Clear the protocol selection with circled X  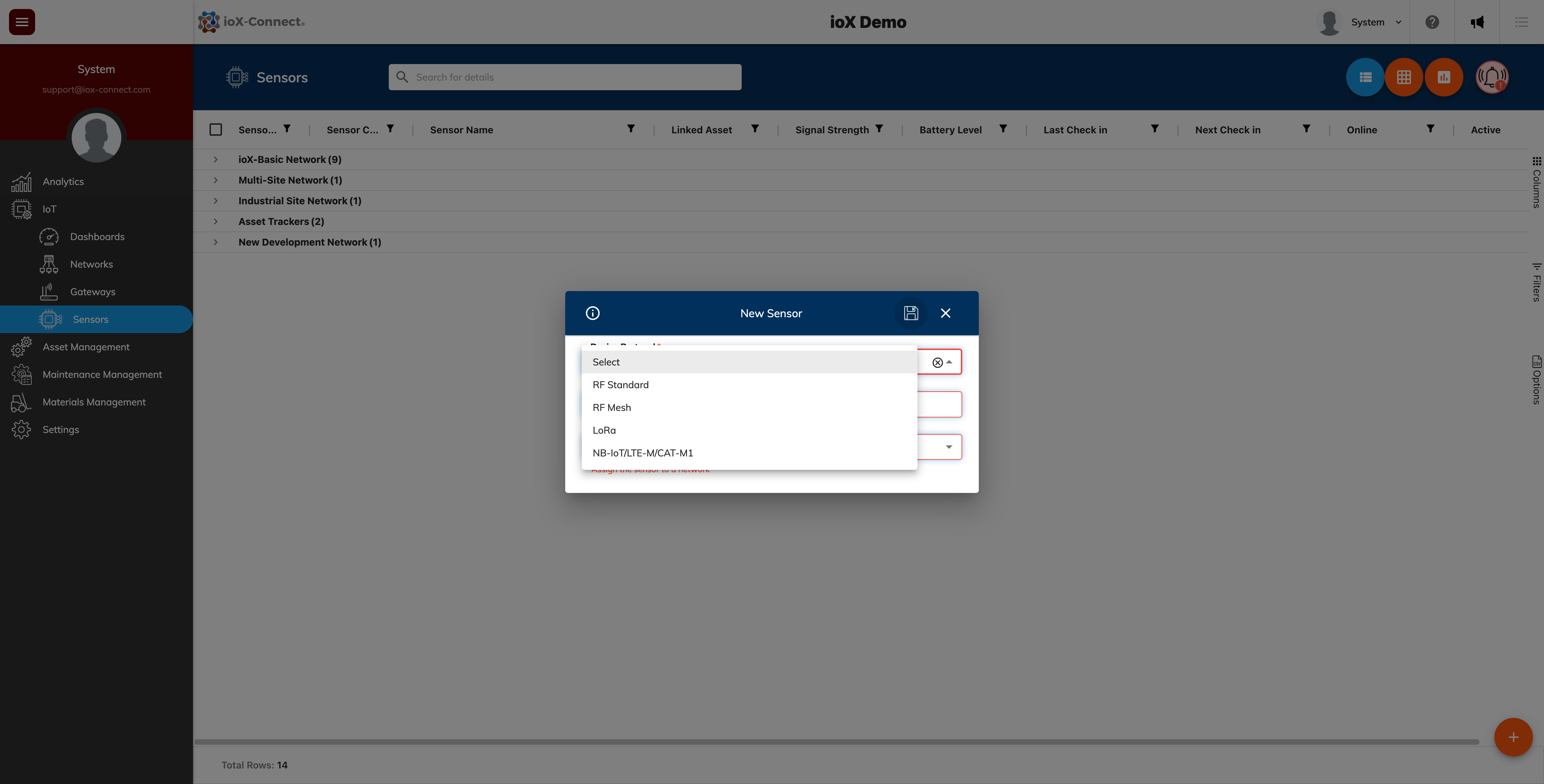click(x=937, y=362)
